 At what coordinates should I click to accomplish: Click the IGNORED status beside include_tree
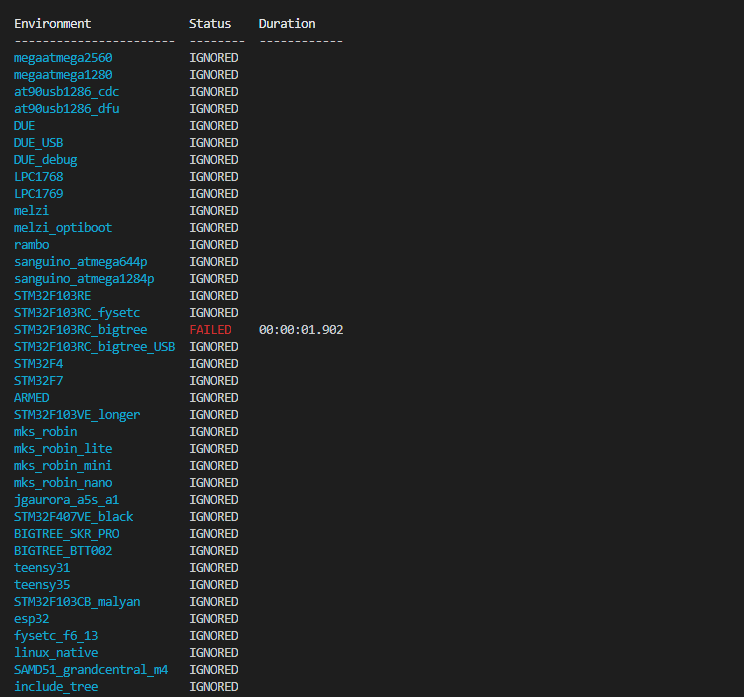click(x=214, y=687)
